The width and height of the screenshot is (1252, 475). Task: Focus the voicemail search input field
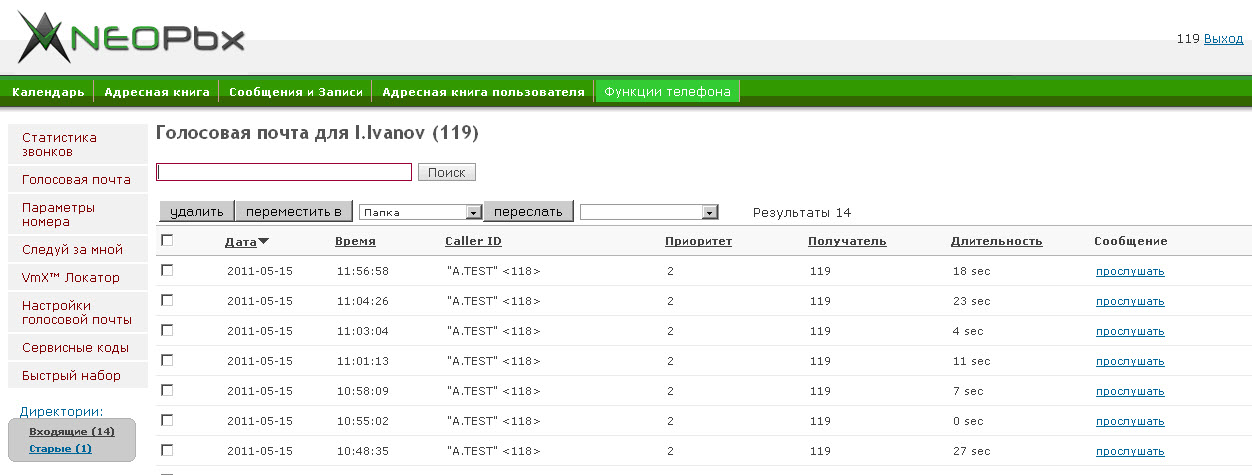(x=284, y=172)
